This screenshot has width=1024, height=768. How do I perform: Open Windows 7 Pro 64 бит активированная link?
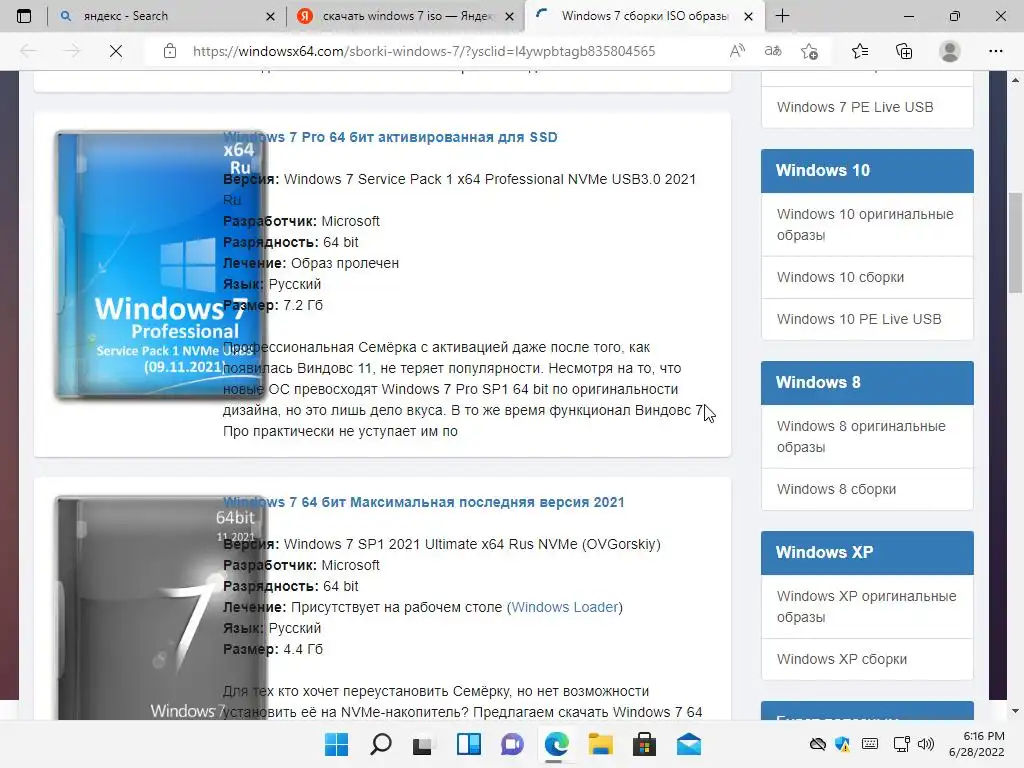point(391,137)
